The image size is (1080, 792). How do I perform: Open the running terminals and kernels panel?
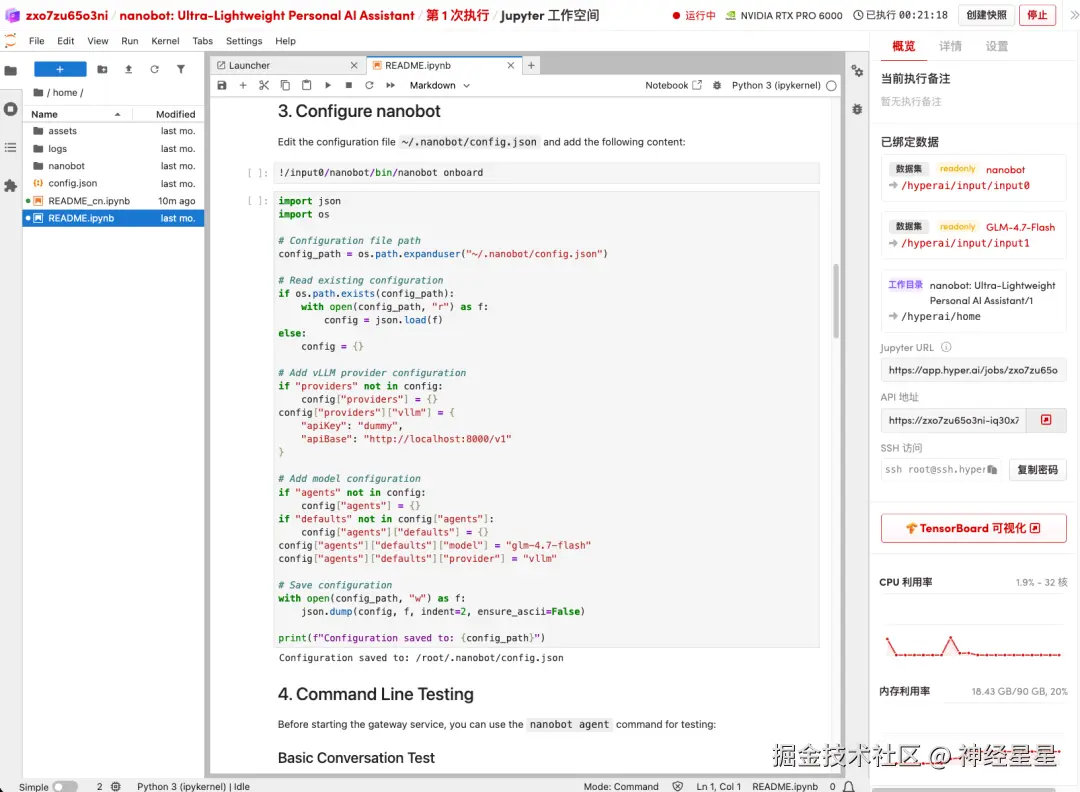(x=10, y=109)
